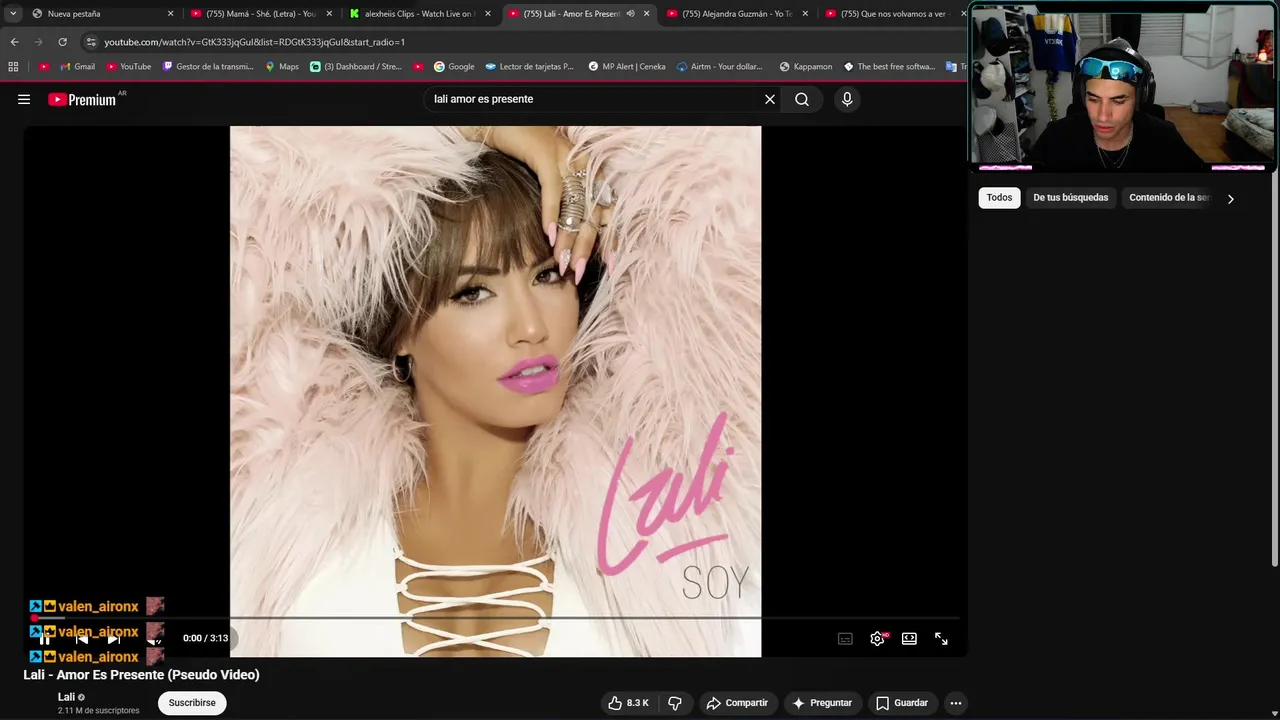Toggle subtitles on the player
Image resolution: width=1280 pixels, height=720 pixels.
[845, 639]
